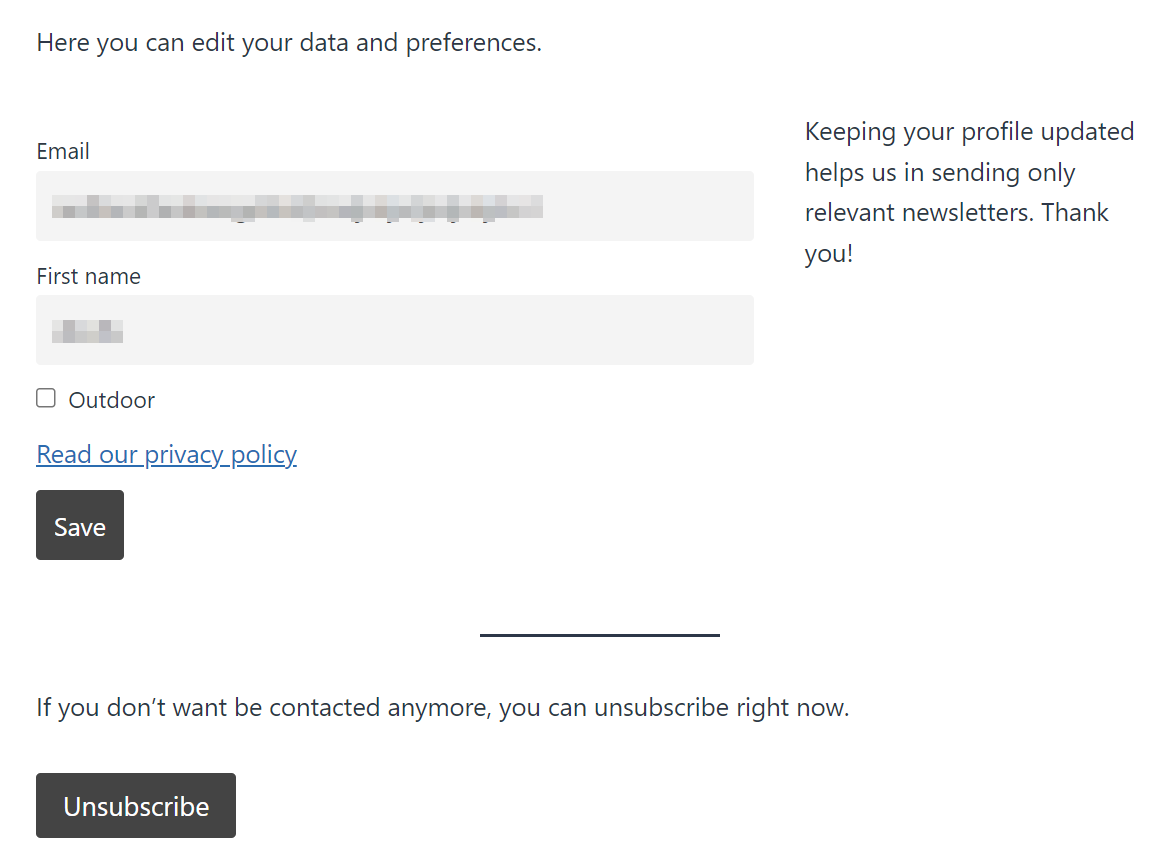Click the 'relevant newsletters. Thank' line
Viewport: 1172px width, 861px height.
(x=956, y=213)
